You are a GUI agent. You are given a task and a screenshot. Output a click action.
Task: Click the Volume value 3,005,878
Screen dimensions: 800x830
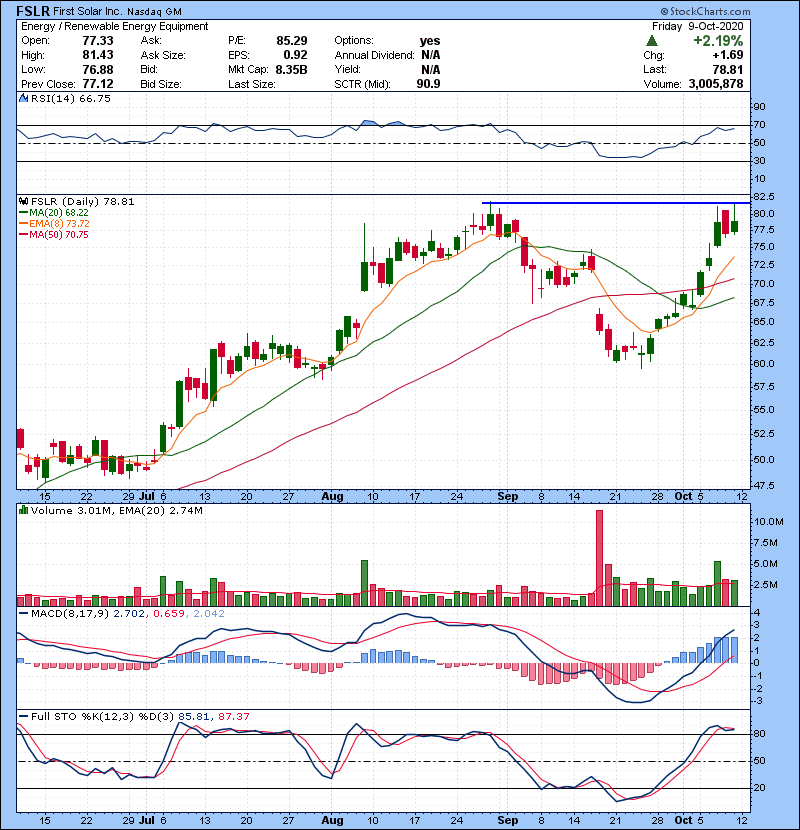pos(716,84)
